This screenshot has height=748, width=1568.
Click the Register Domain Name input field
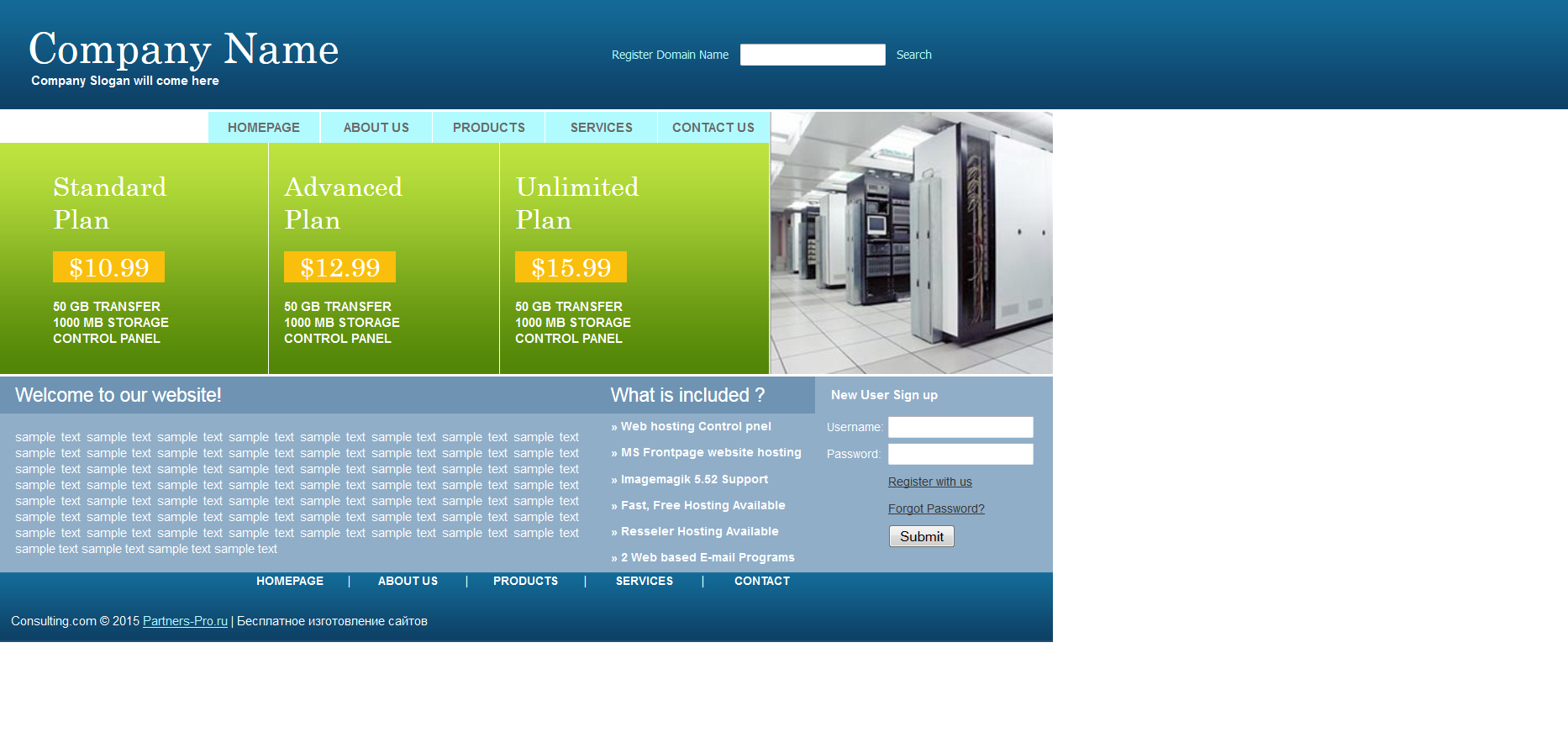(x=812, y=55)
